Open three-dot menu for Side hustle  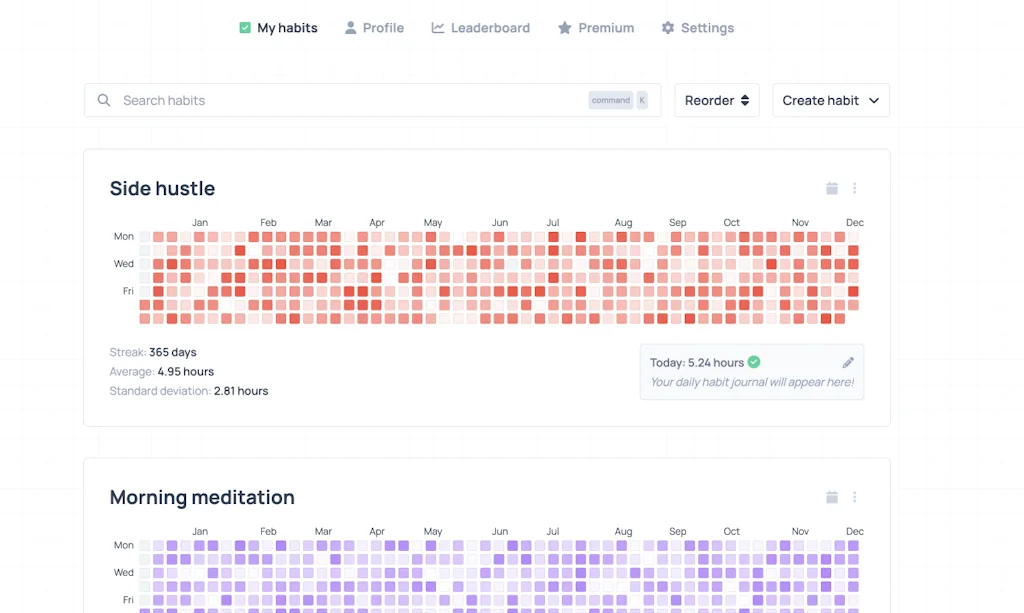854,188
